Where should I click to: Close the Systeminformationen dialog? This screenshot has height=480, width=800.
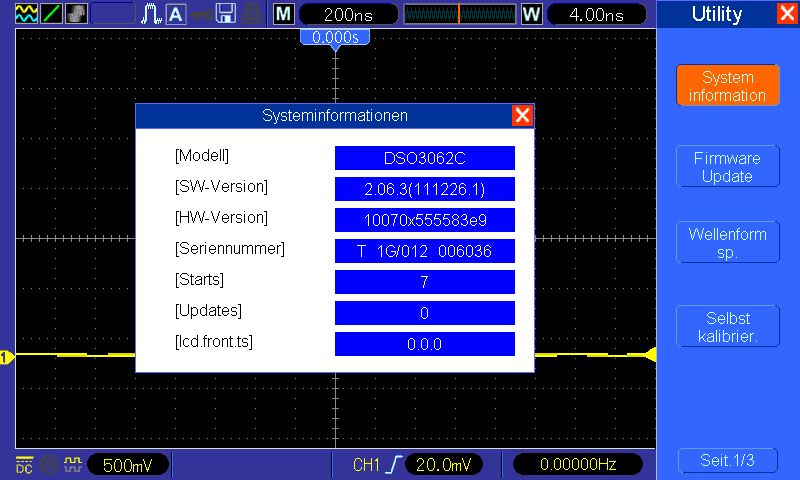[x=522, y=115]
